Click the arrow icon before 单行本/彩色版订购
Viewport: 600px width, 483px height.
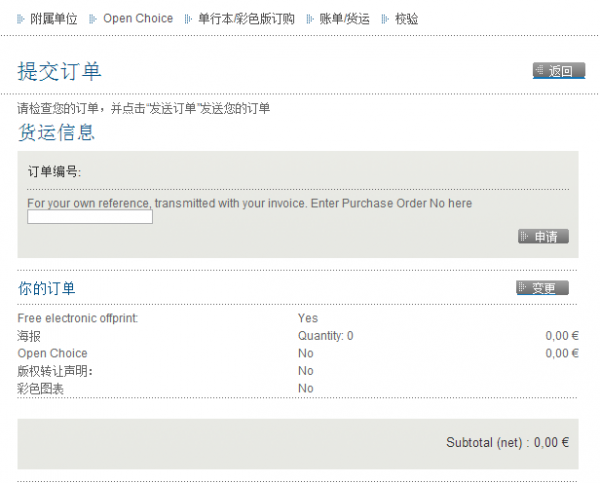click(x=189, y=19)
